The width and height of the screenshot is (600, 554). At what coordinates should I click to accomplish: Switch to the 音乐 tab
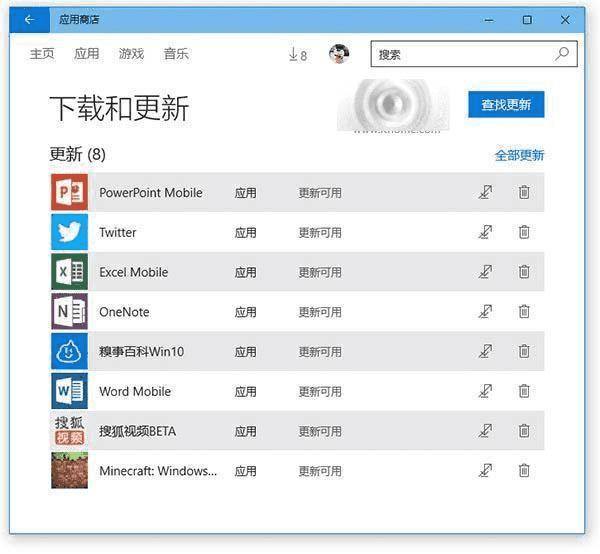tap(176, 54)
